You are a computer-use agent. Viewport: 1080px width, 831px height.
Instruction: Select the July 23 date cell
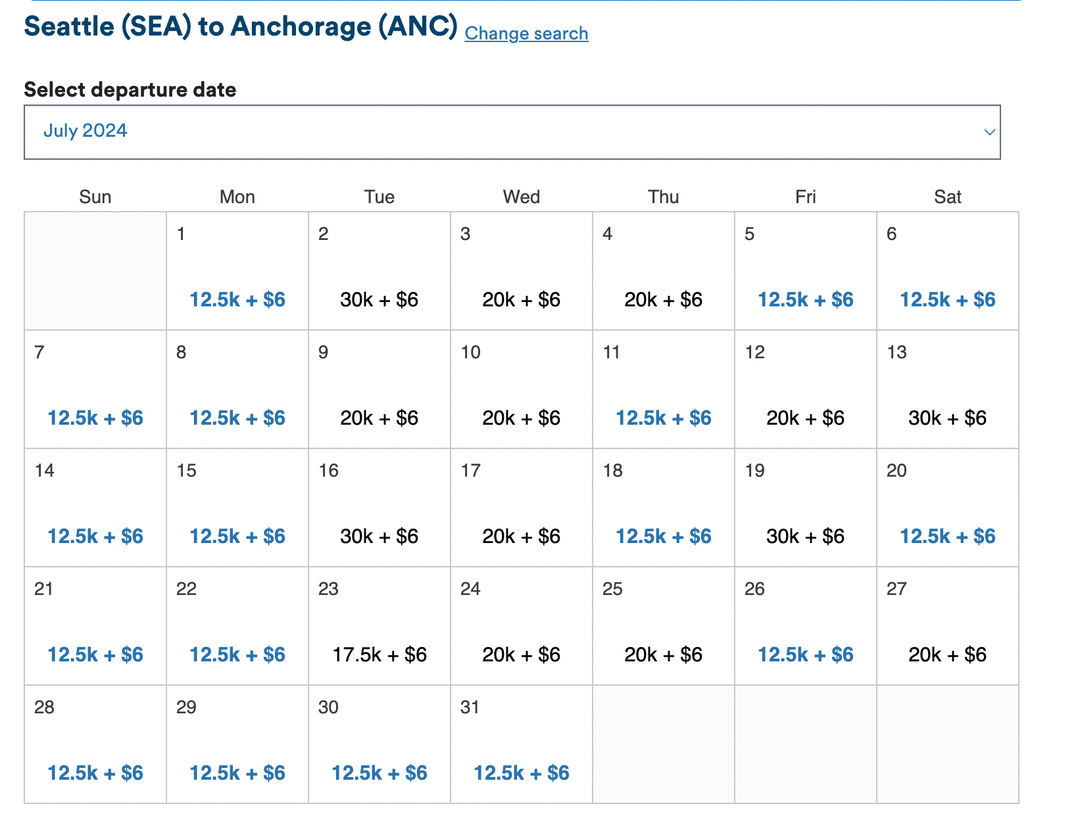click(x=379, y=626)
